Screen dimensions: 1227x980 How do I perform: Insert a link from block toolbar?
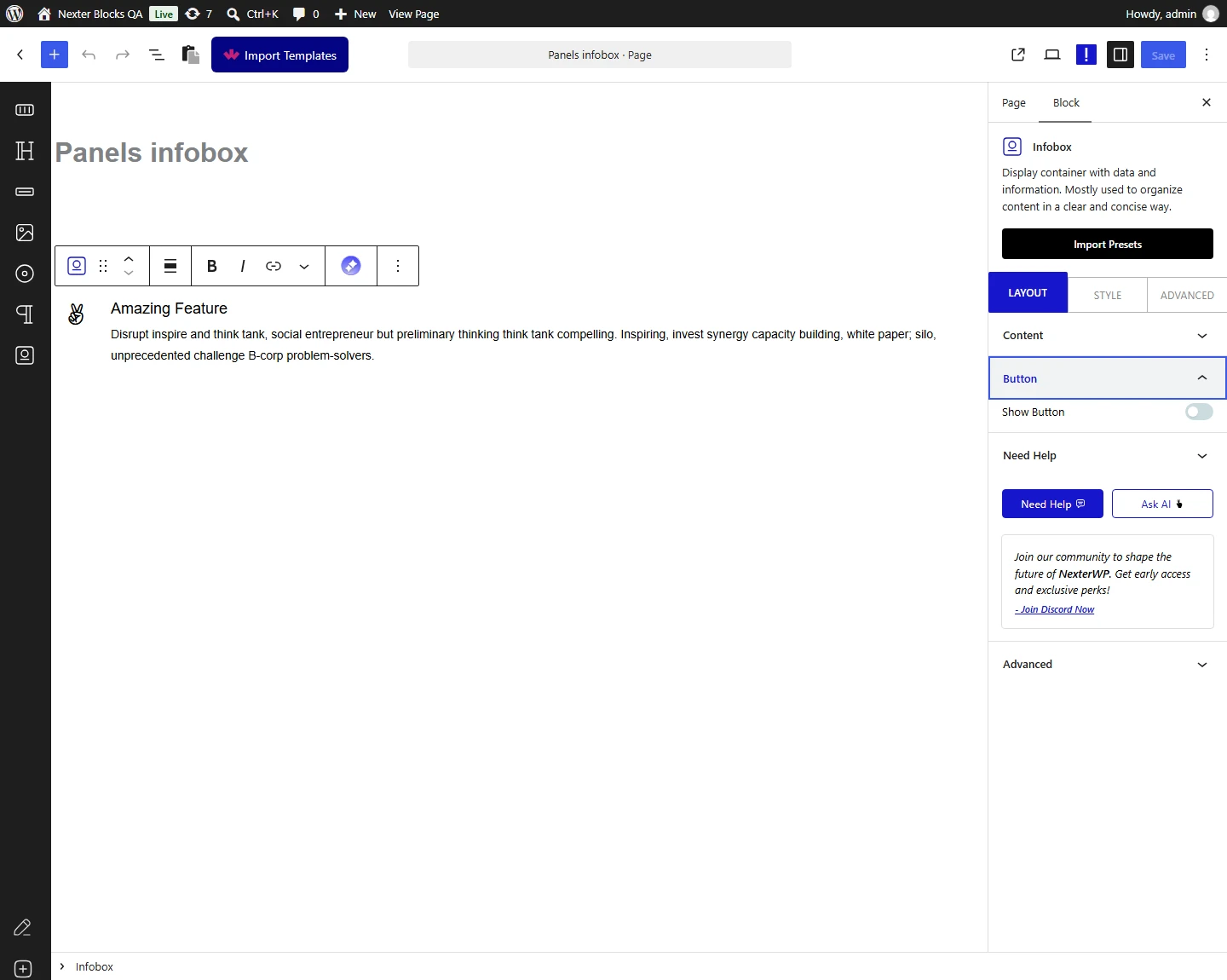(274, 266)
